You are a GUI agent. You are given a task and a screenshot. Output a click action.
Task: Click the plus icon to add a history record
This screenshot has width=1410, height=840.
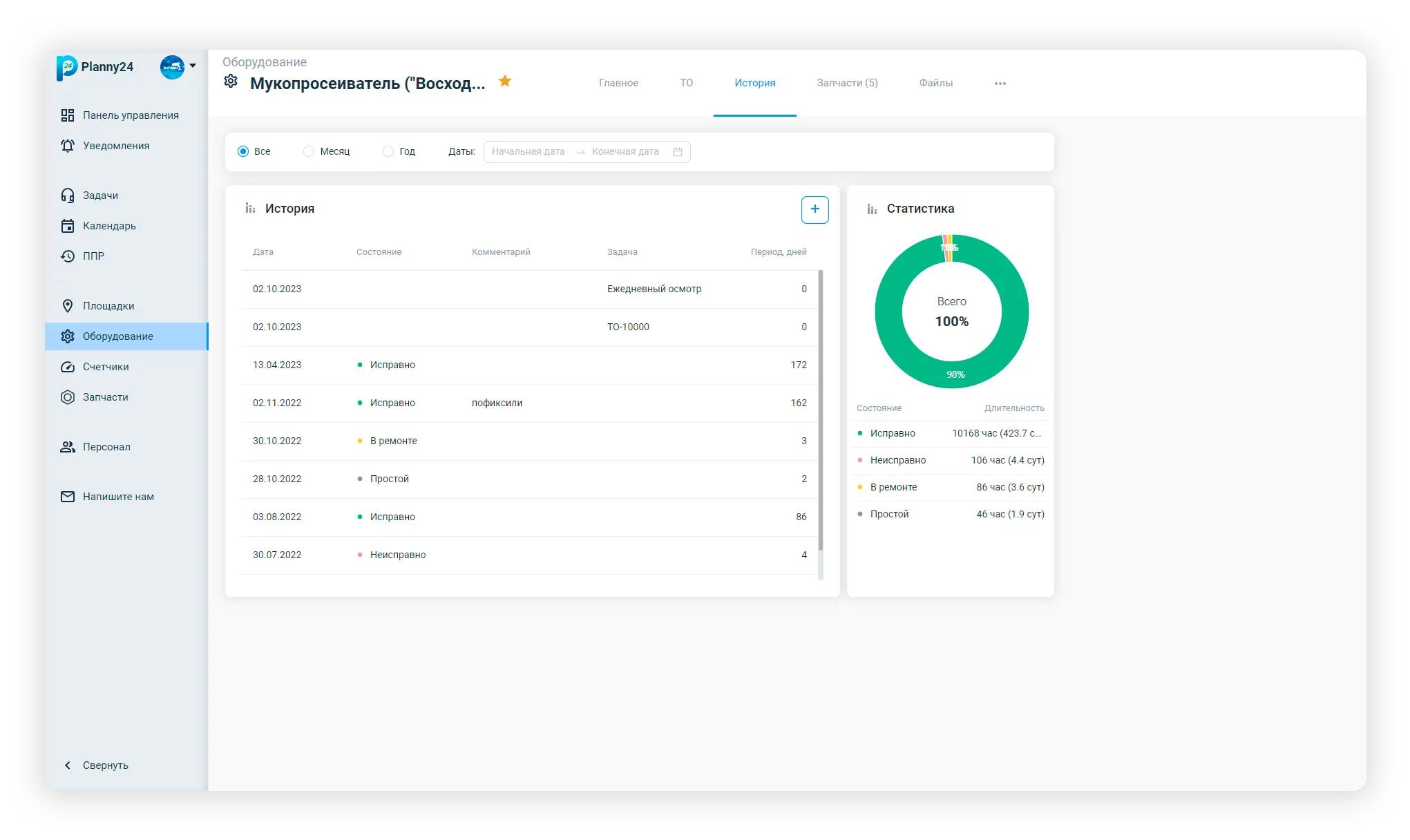[x=814, y=209]
